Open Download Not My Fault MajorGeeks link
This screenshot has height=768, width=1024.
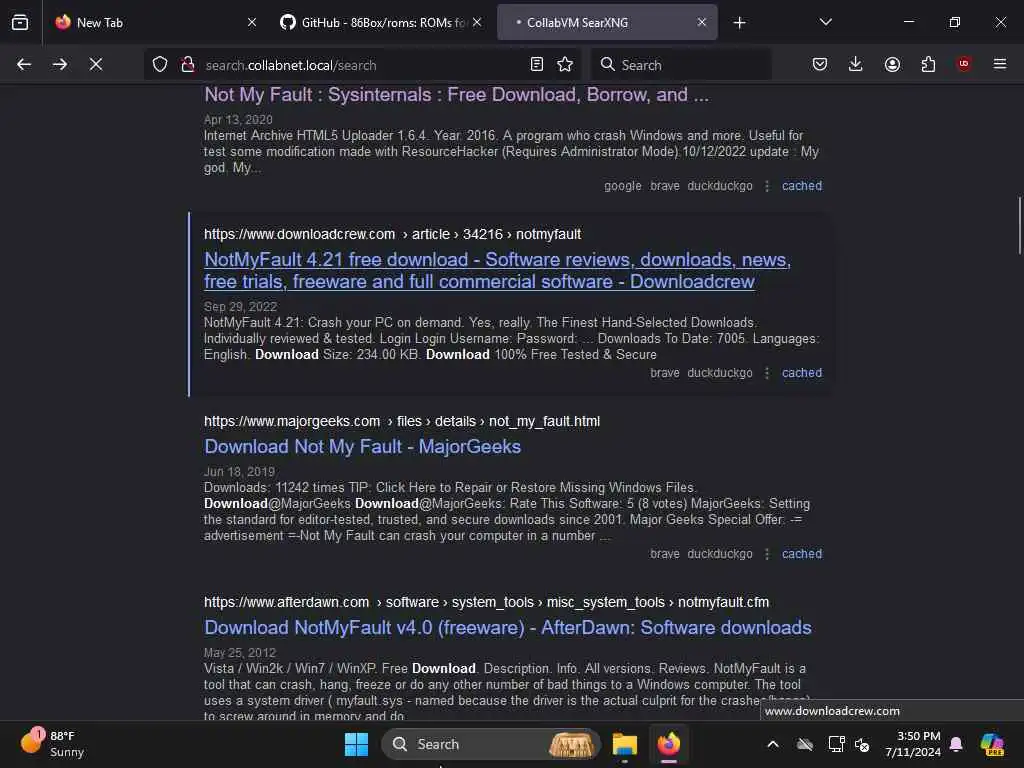(x=362, y=447)
